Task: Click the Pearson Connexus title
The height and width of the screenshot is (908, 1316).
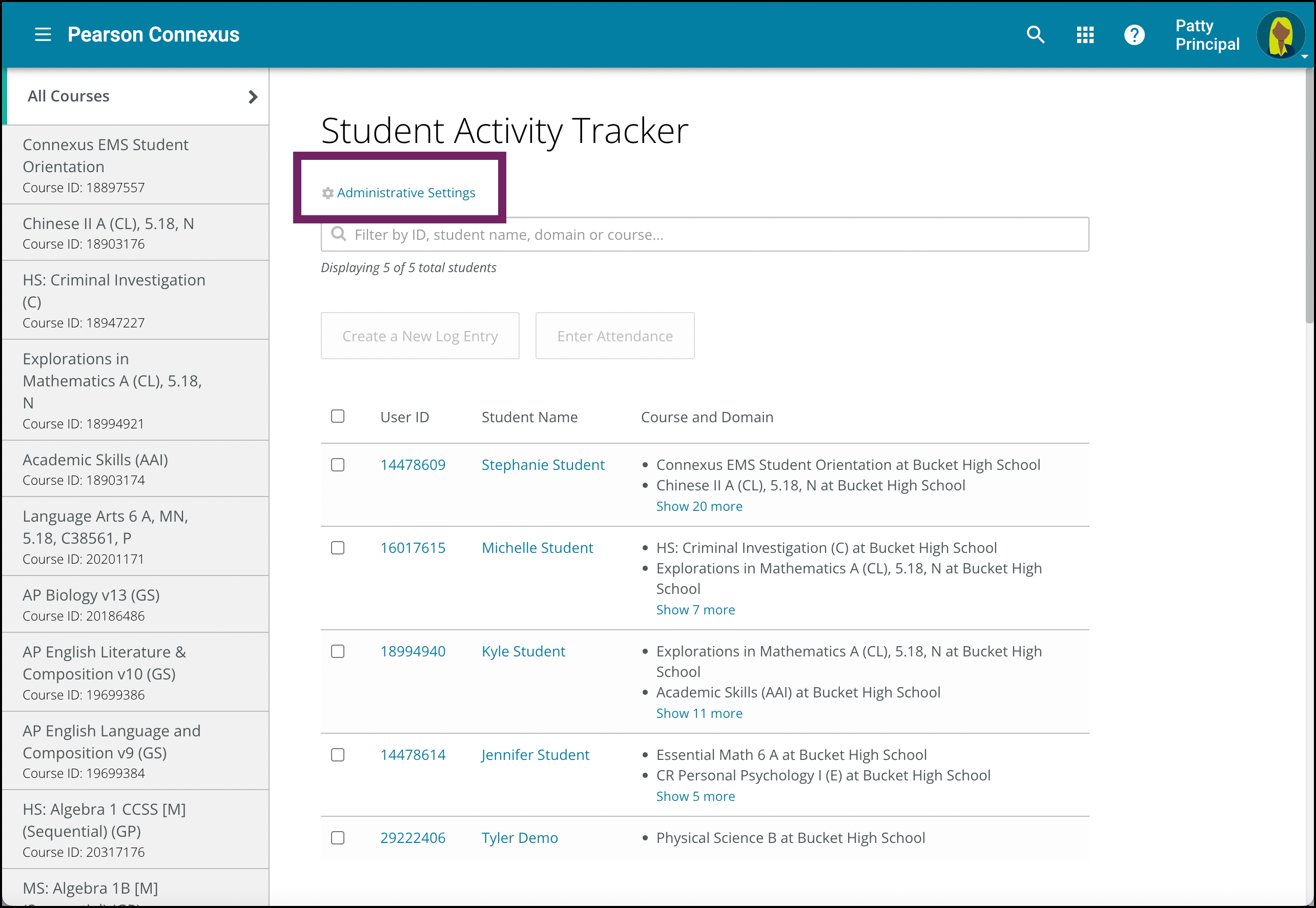Action: pyautogui.click(x=154, y=35)
